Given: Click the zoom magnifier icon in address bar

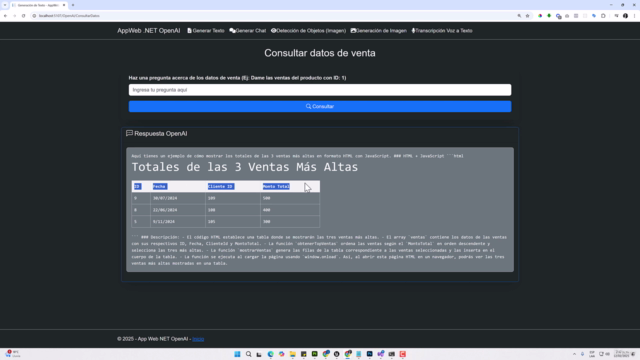Looking at the screenshot, I should point(519,16).
